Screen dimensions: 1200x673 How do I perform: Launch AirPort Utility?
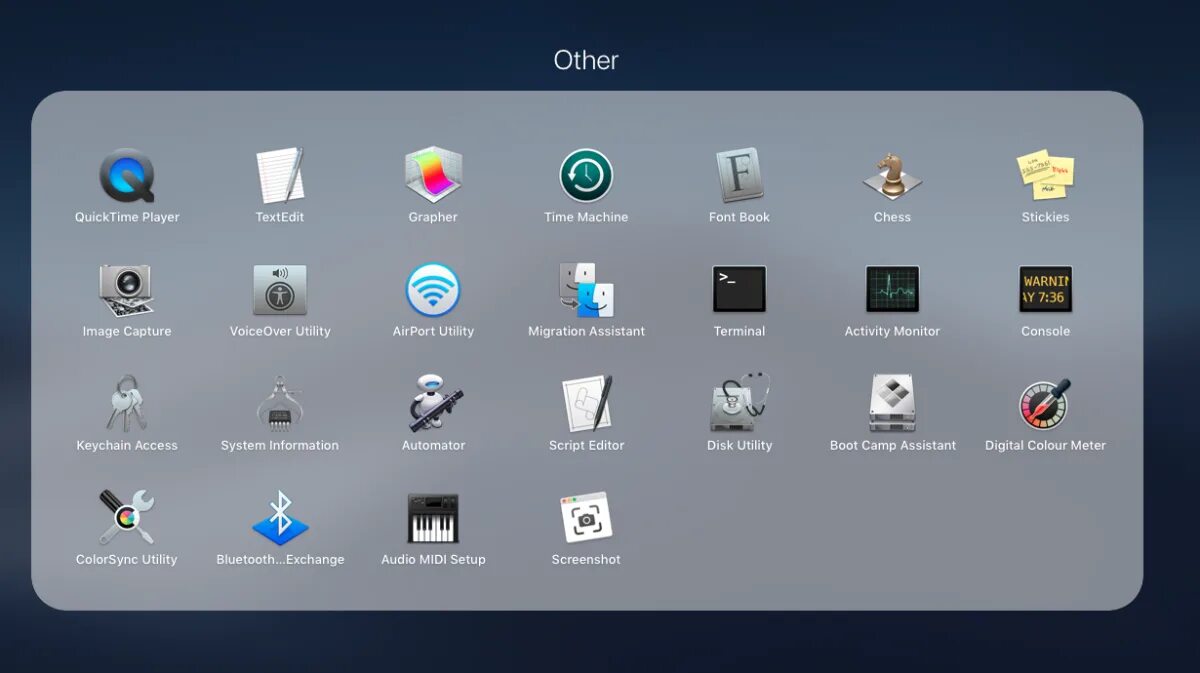[433, 291]
